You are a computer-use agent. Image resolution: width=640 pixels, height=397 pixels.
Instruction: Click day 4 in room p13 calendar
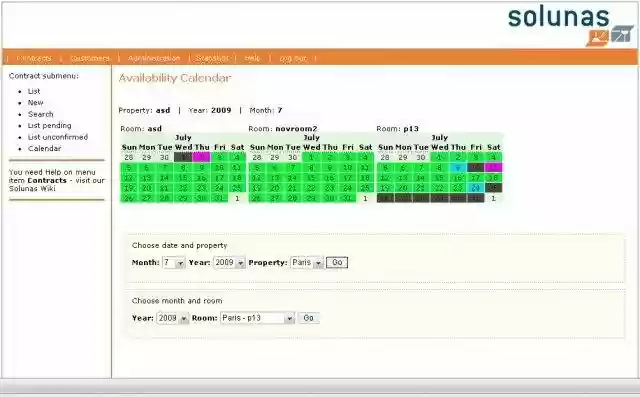point(493,157)
